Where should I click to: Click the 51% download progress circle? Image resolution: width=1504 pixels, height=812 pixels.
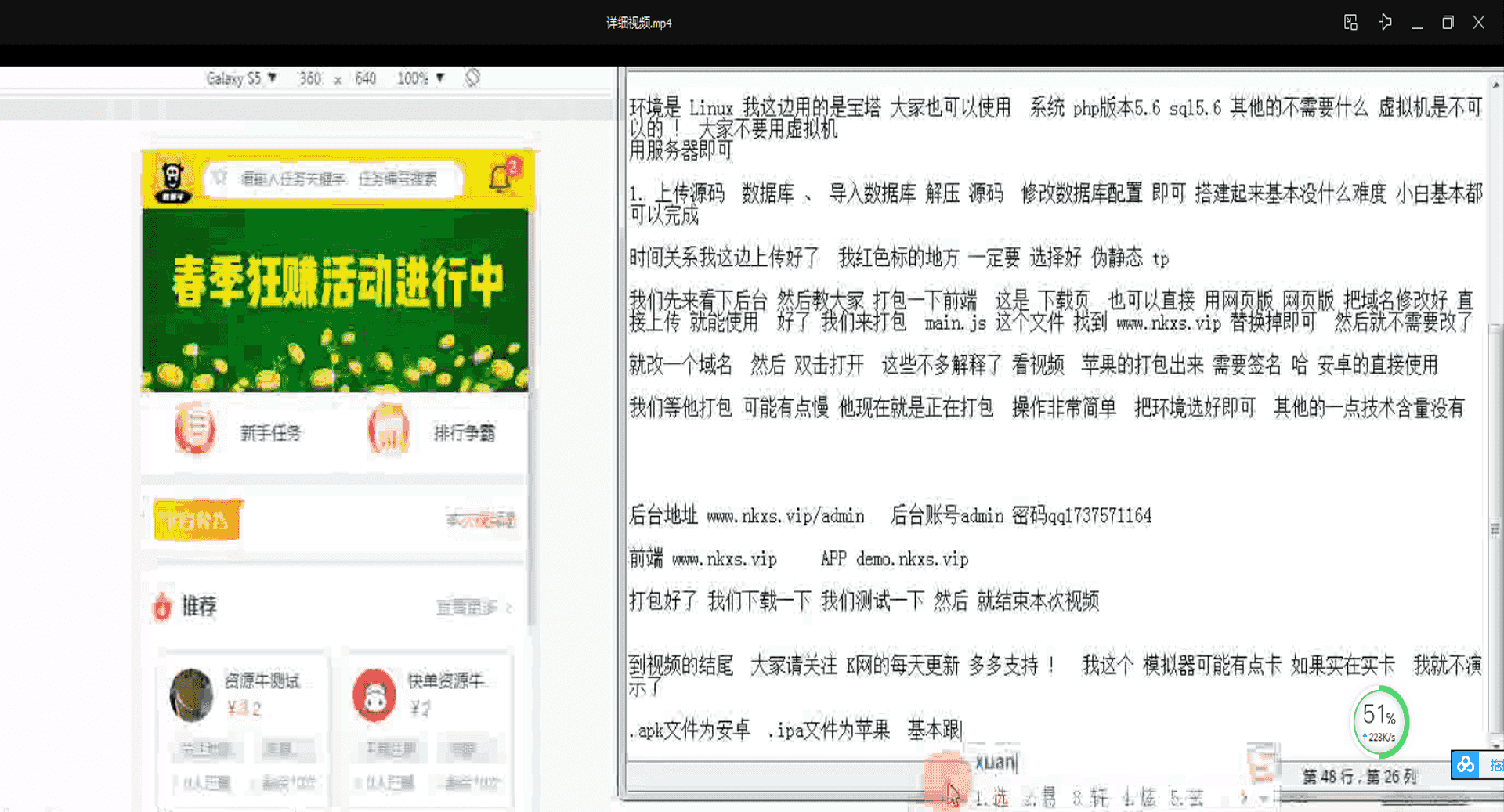tap(1379, 720)
